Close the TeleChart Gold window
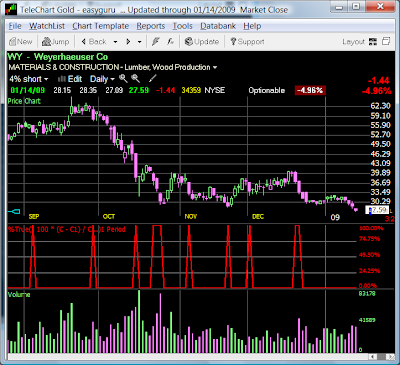Screen dimensions: 400x365 click(x=380, y=6)
